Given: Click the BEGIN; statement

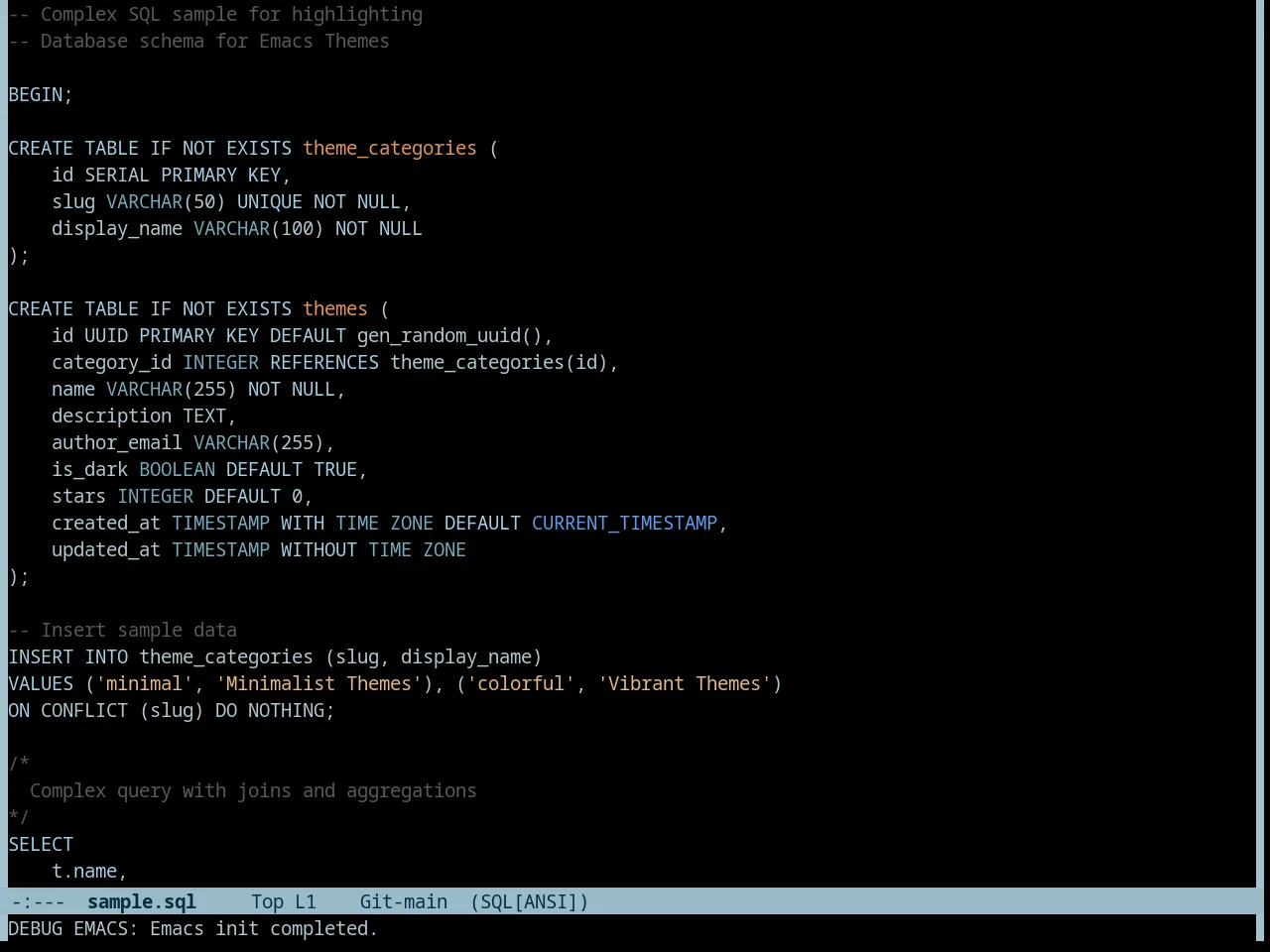Looking at the screenshot, I should [41, 94].
